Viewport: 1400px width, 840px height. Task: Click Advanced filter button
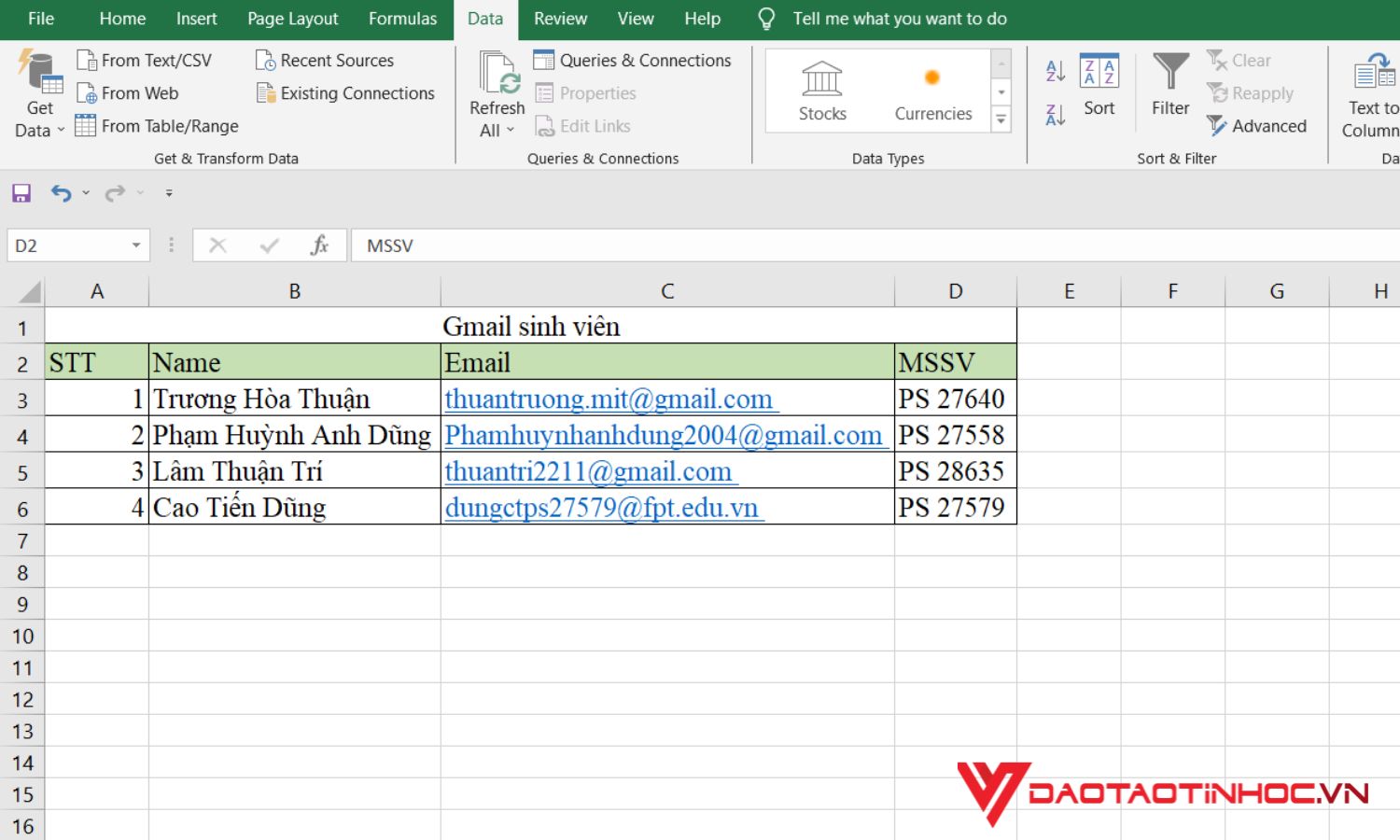[1256, 125]
